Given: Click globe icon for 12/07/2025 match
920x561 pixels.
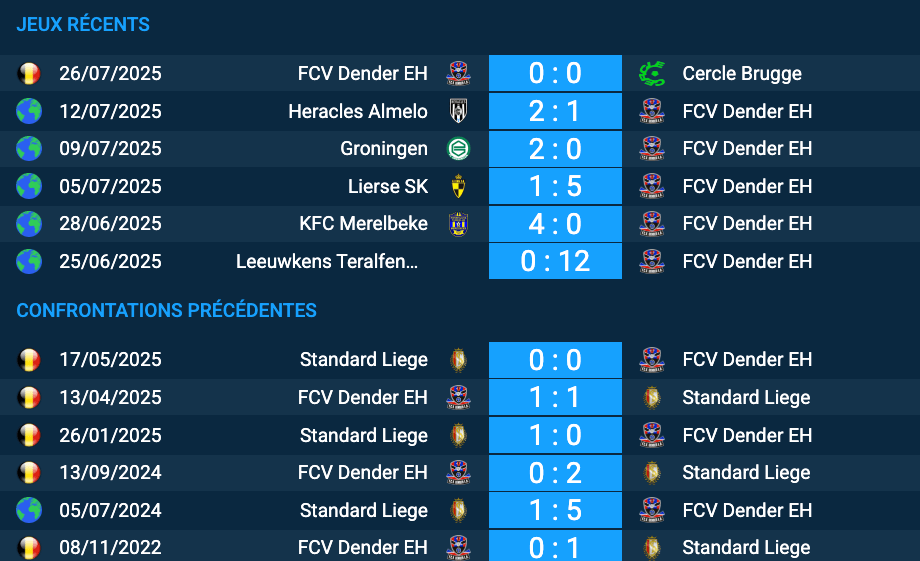Looking at the screenshot, I should coord(29,111).
